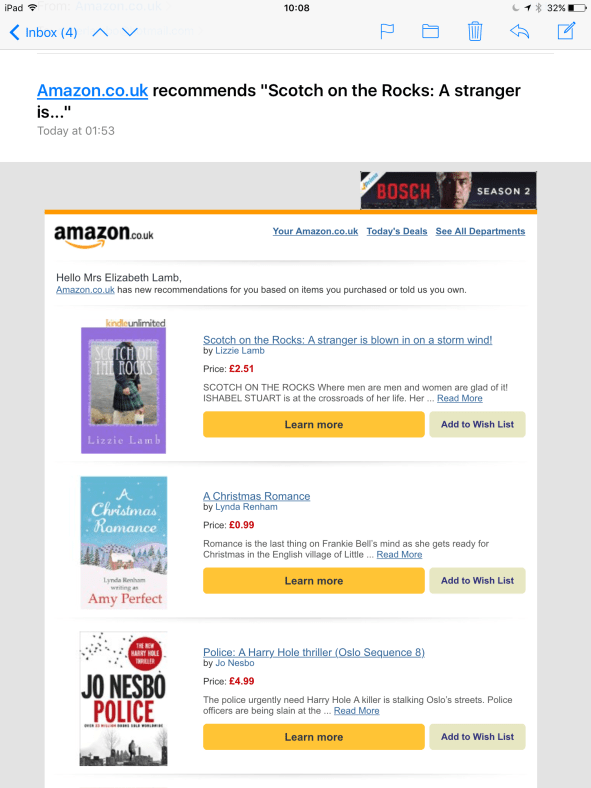Move email to a folder
Screen dimensions: 591x788
[x=430, y=32]
